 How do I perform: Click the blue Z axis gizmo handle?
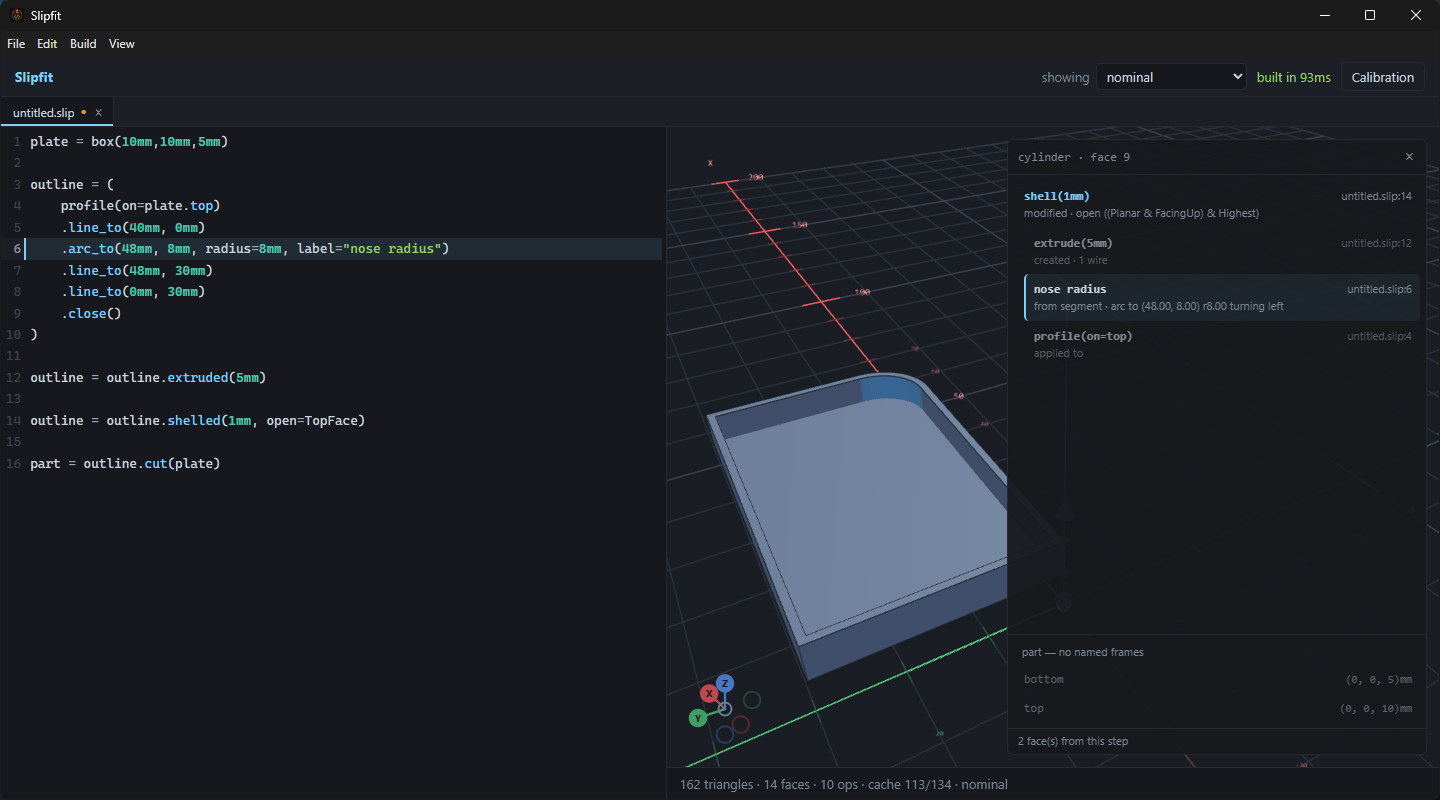[725, 683]
